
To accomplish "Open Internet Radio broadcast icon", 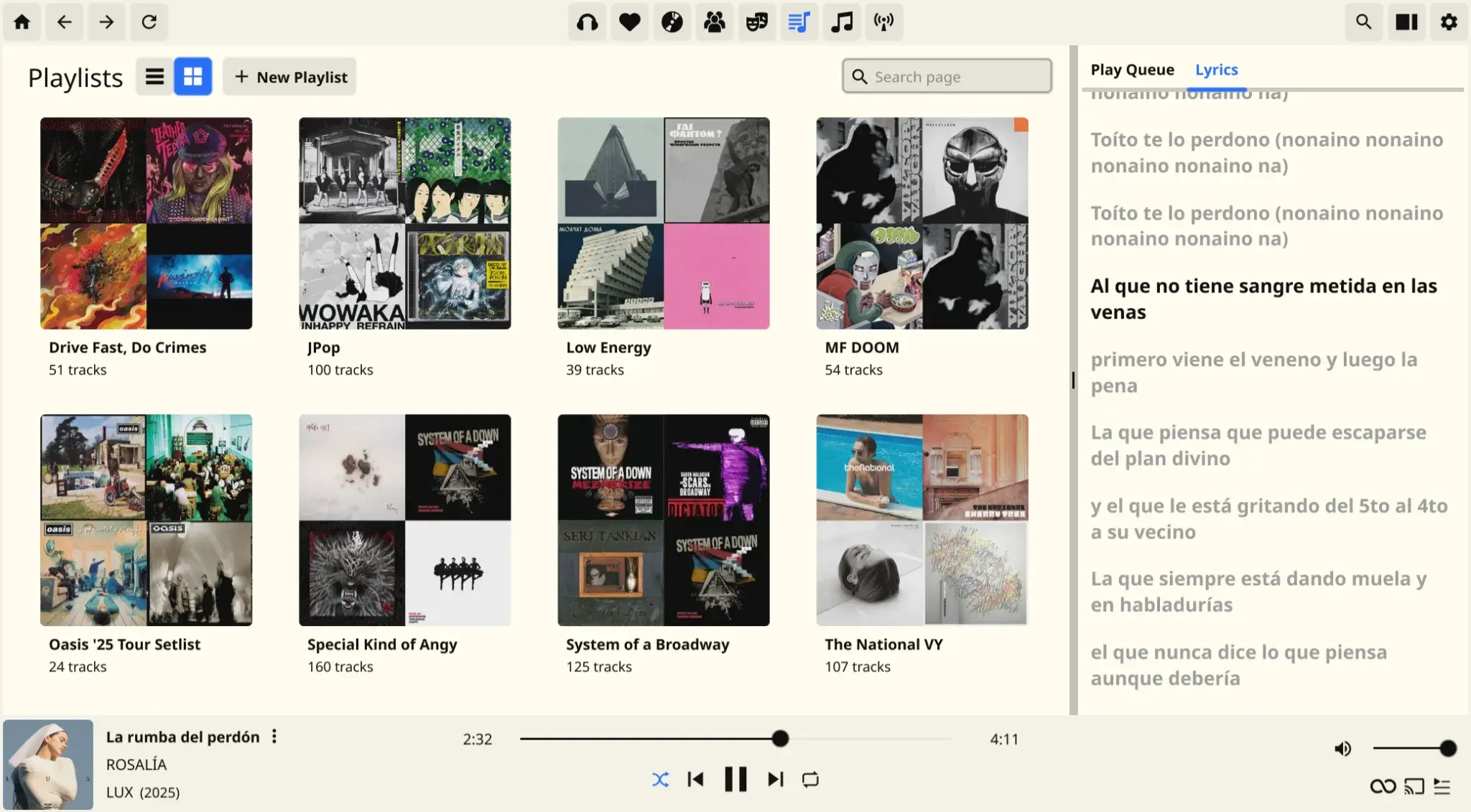I will point(883,22).
